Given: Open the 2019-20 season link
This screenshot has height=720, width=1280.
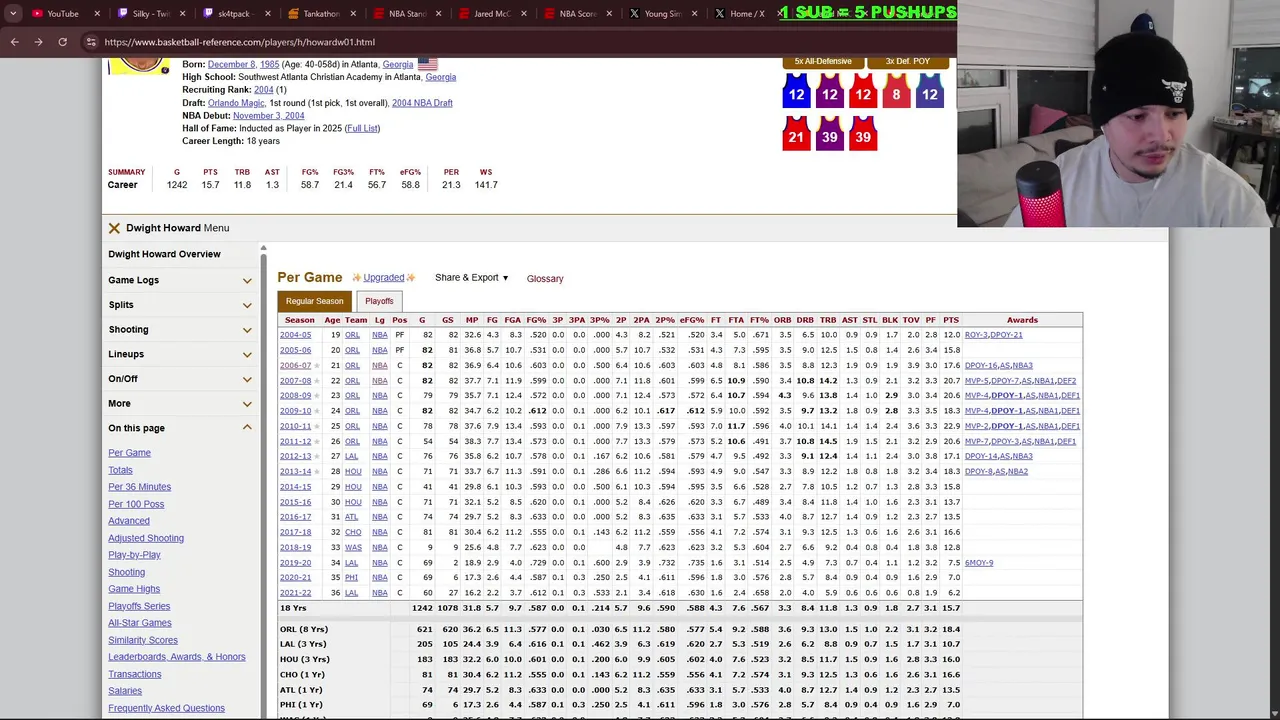Looking at the screenshot, I should 295,563.
